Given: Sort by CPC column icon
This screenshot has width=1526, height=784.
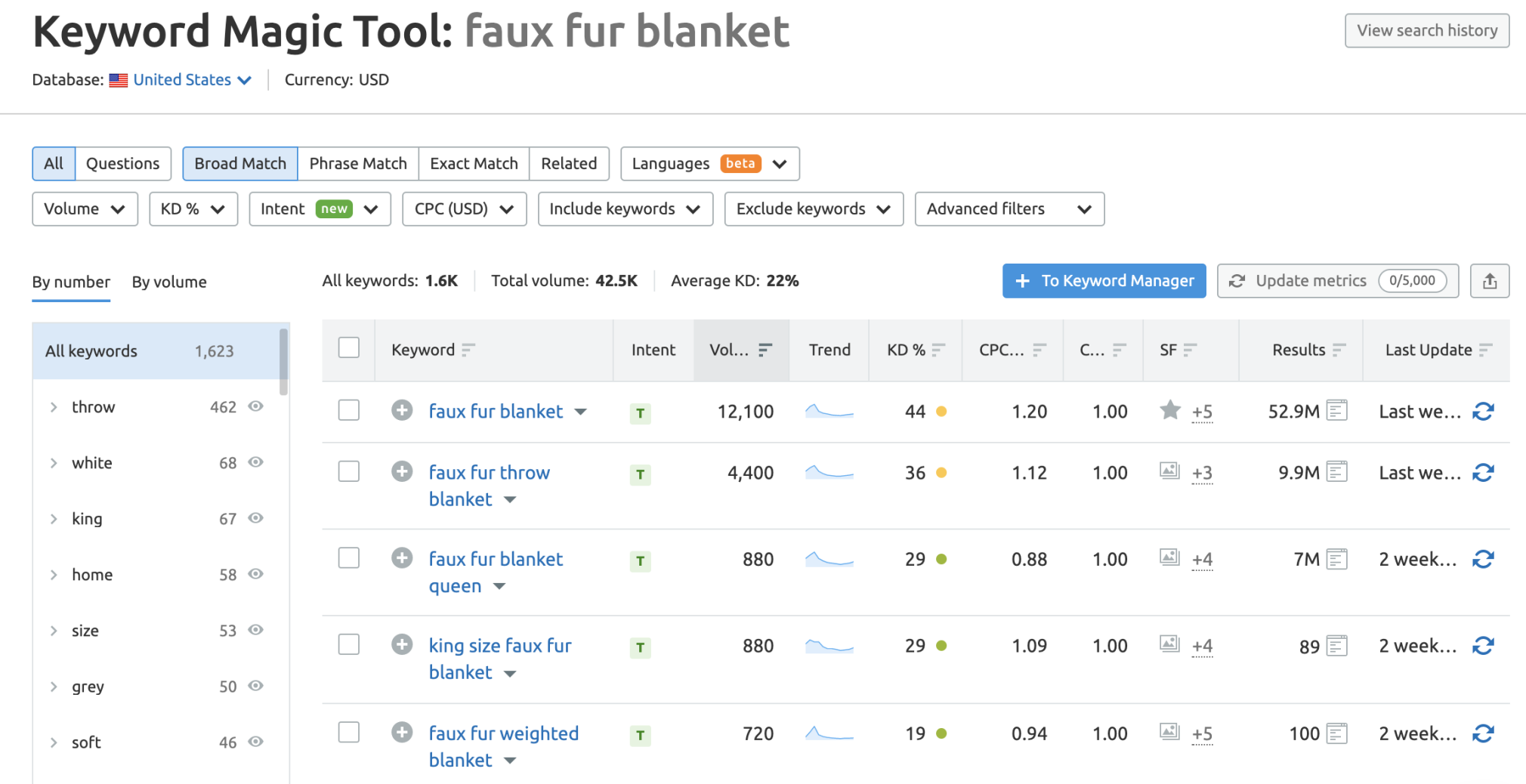Looking at the screenshot, I should point(1039,349).
